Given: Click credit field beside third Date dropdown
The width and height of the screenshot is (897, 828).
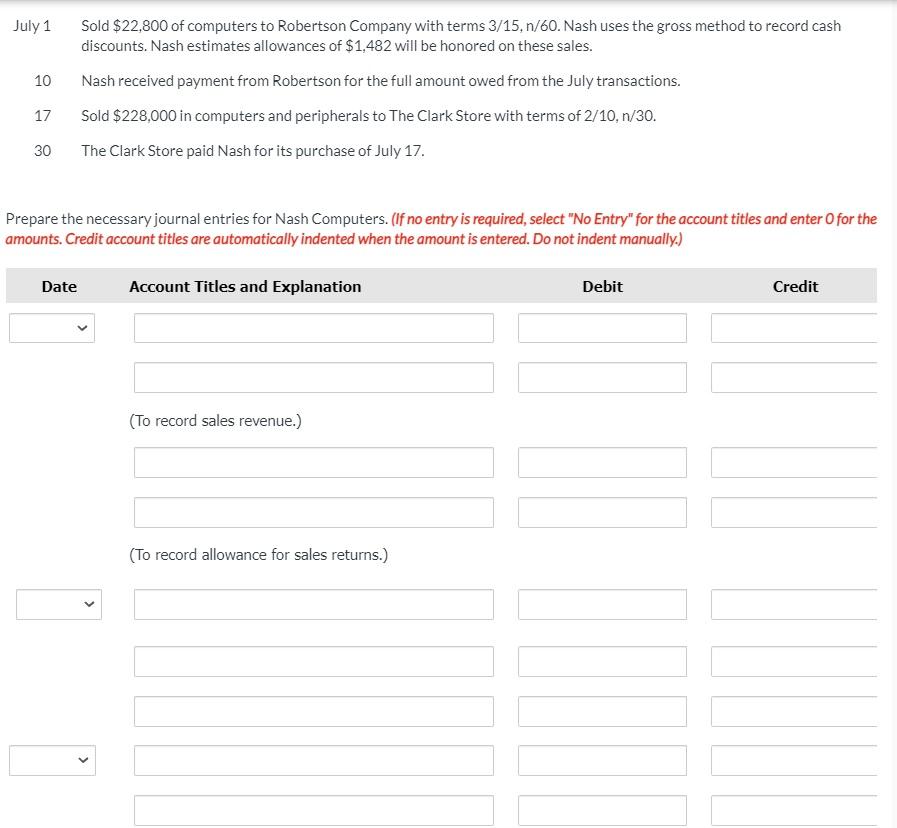Looking at the screenshot, I should pyautogui.click(x=794, y=760).
